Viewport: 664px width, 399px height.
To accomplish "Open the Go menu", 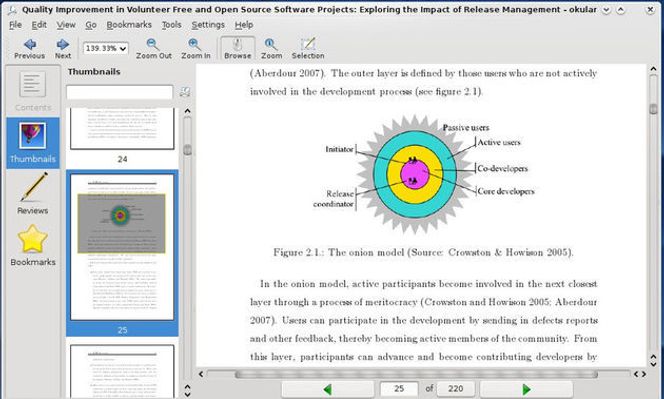I will (x=91, y=25).
